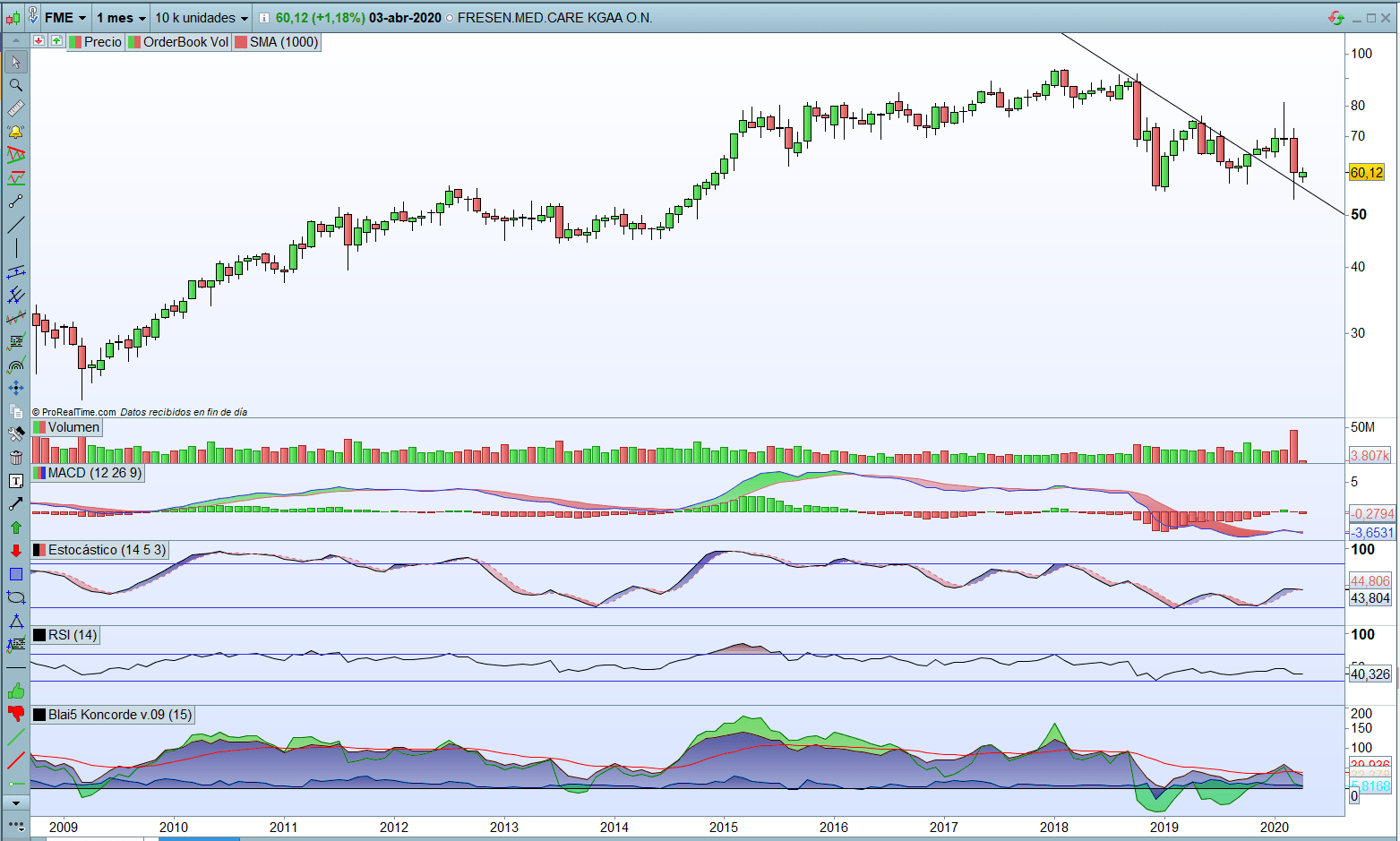Viewport: 1400px width, 841px height.
Task: Choose the line segment drawing tool
Action: click(15, 202)
